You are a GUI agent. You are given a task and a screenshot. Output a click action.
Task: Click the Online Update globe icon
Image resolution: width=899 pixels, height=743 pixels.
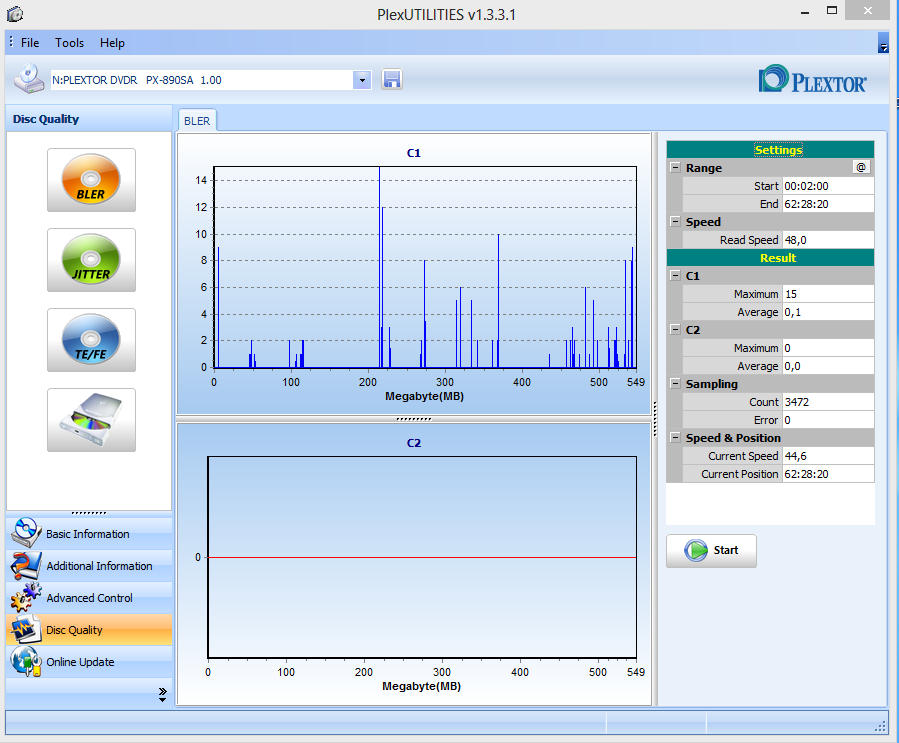[x=26, y=662]
